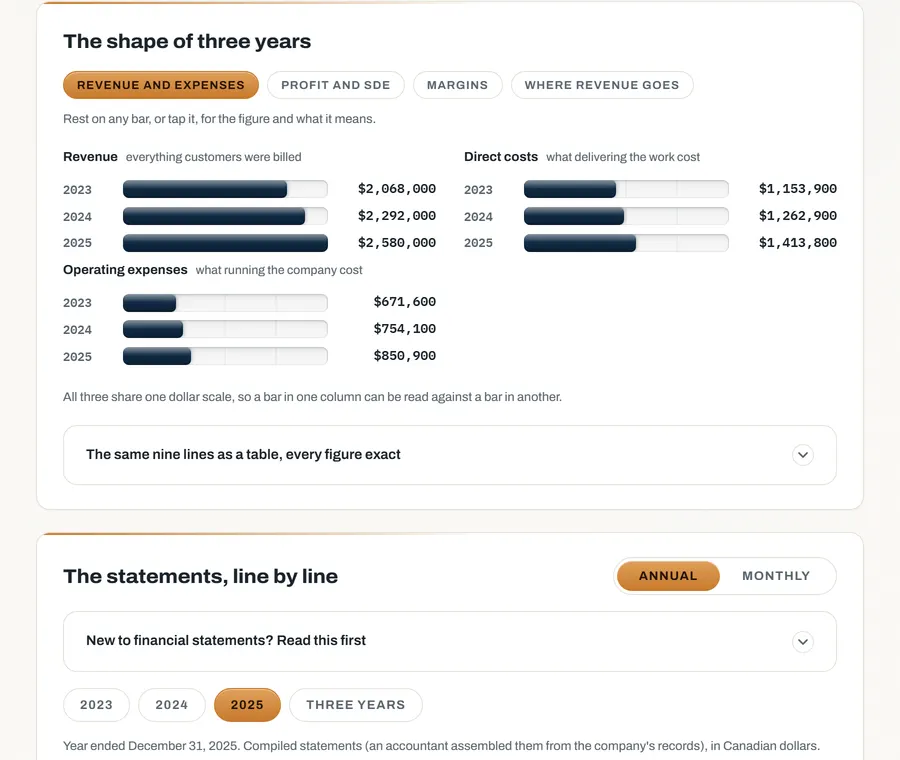The image size is (900, 760).
Task: Click the $671,600 operating expenses figure
Action: (x=405, y=302)
